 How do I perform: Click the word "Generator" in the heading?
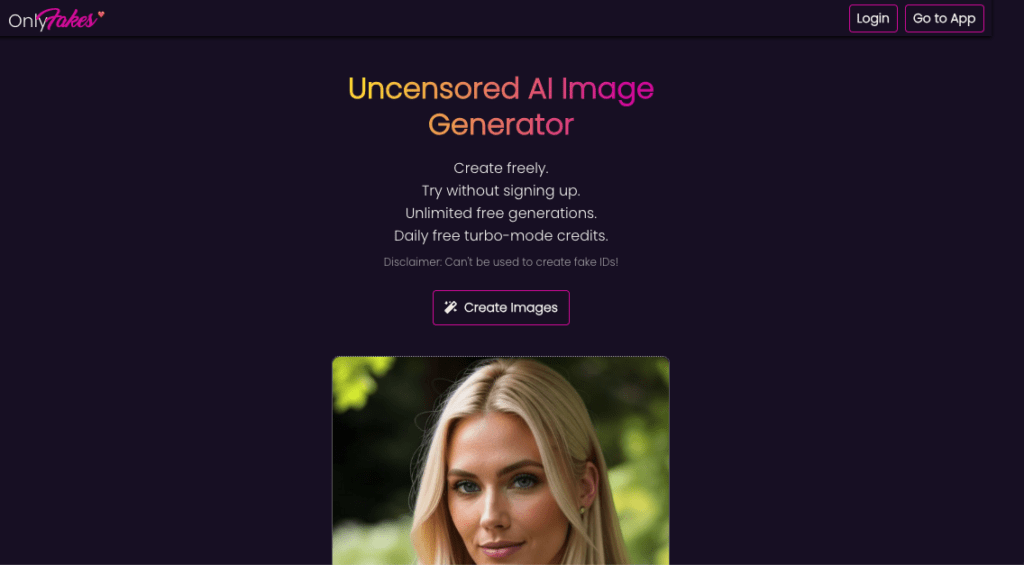point(501,125)
